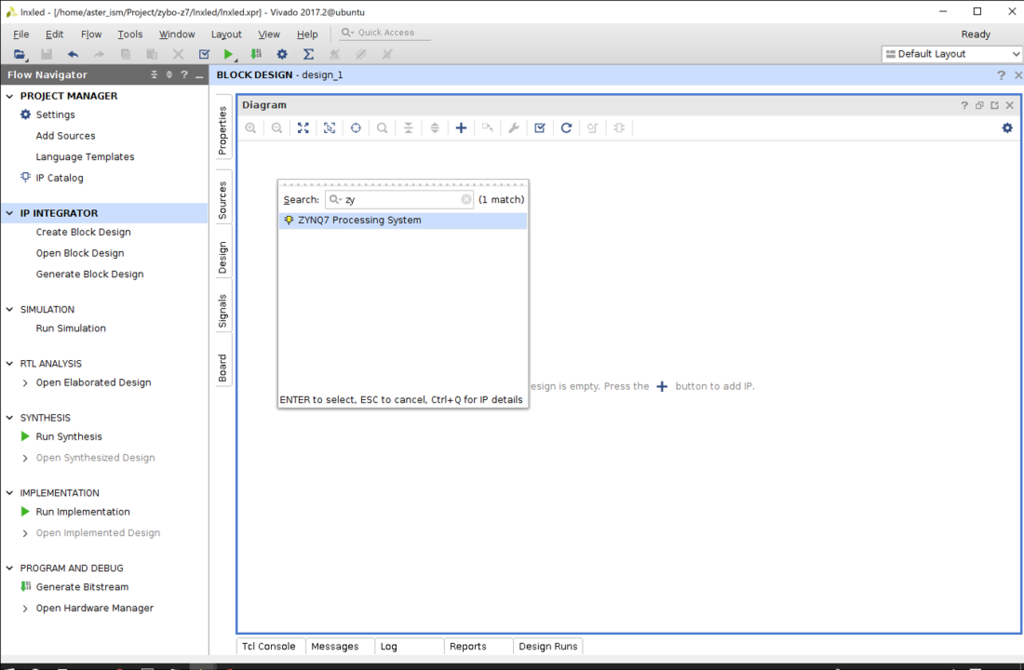
Task: Validate Design from Diagram toolbar
Action: click(540, 128)
